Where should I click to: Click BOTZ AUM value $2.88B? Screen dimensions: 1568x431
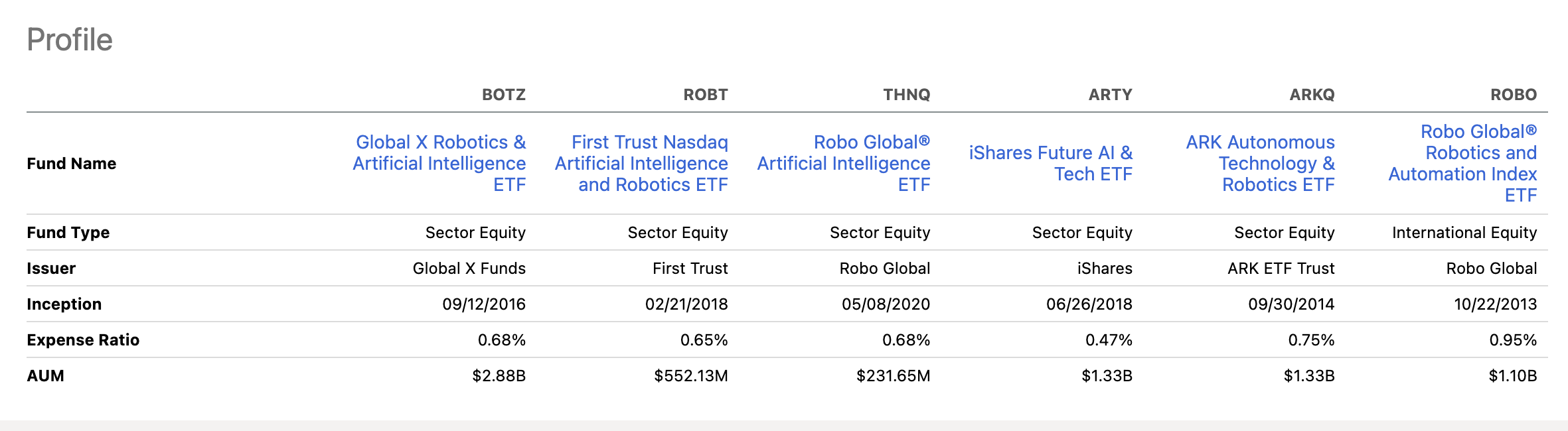pyautogui.click(x=499, y=376)
